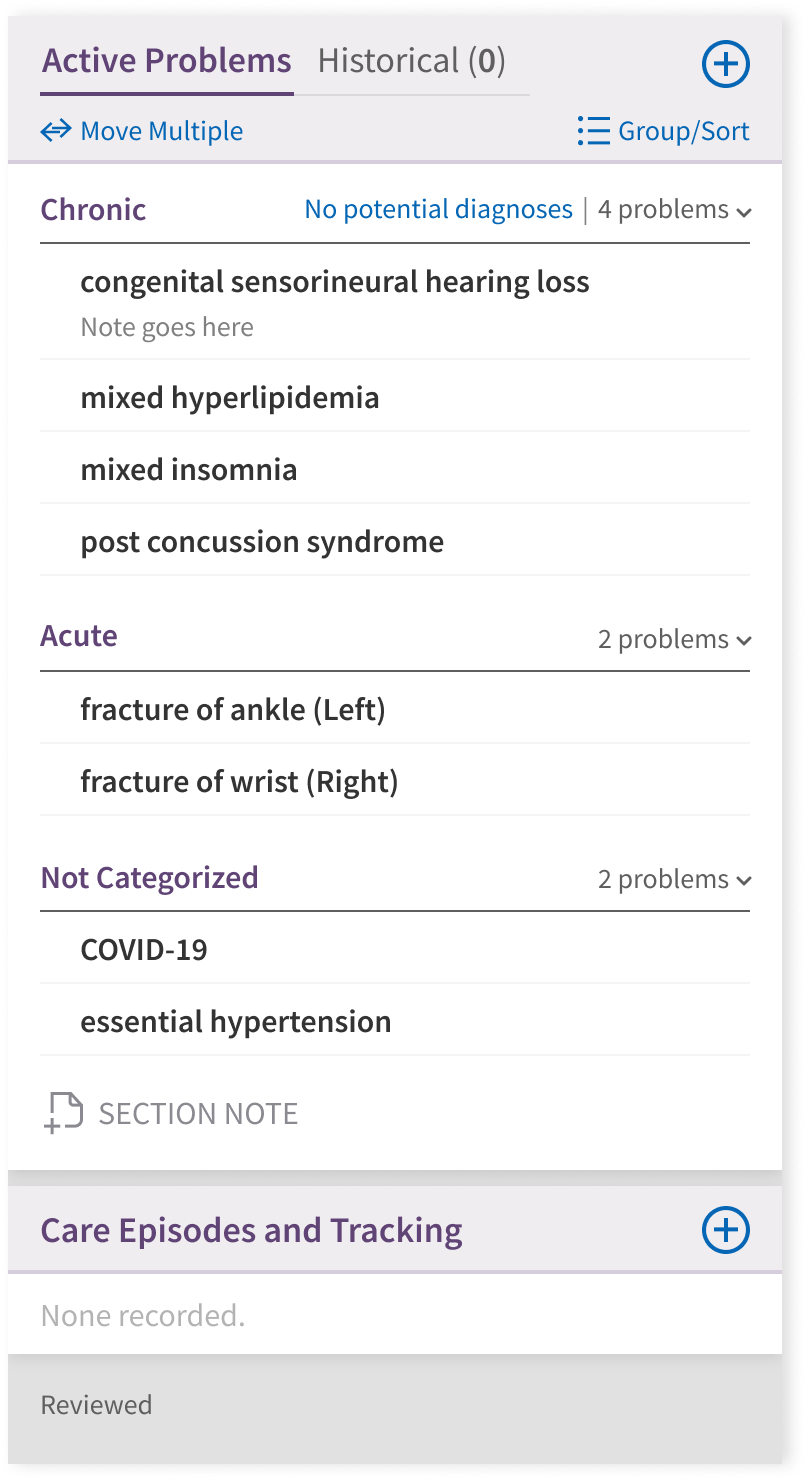The height and width of the screenshot is (1480, 806).
Task: Select the Active Problems tab
Action: 166,61
